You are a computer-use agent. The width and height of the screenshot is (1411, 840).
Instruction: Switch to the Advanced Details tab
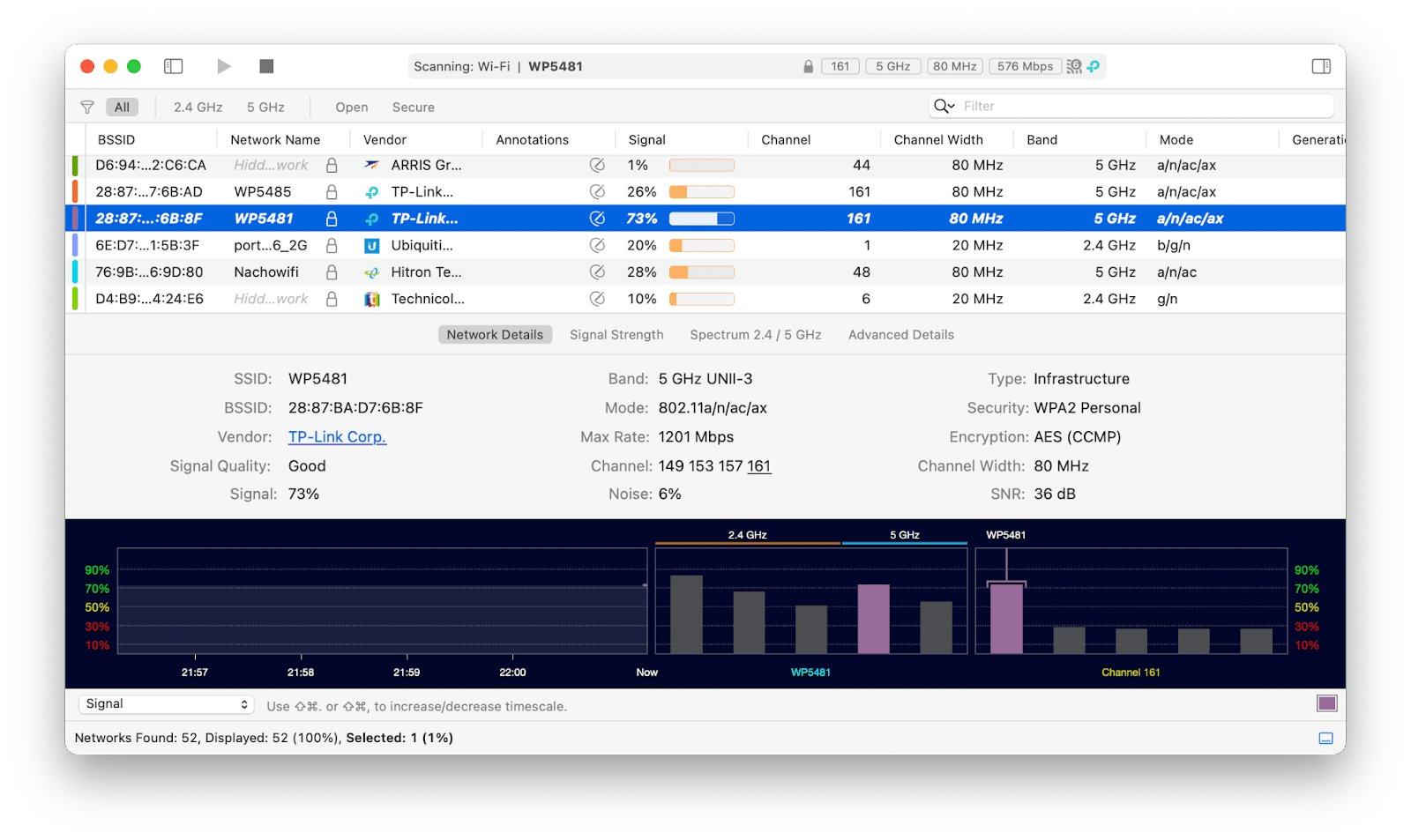(901, 335)
